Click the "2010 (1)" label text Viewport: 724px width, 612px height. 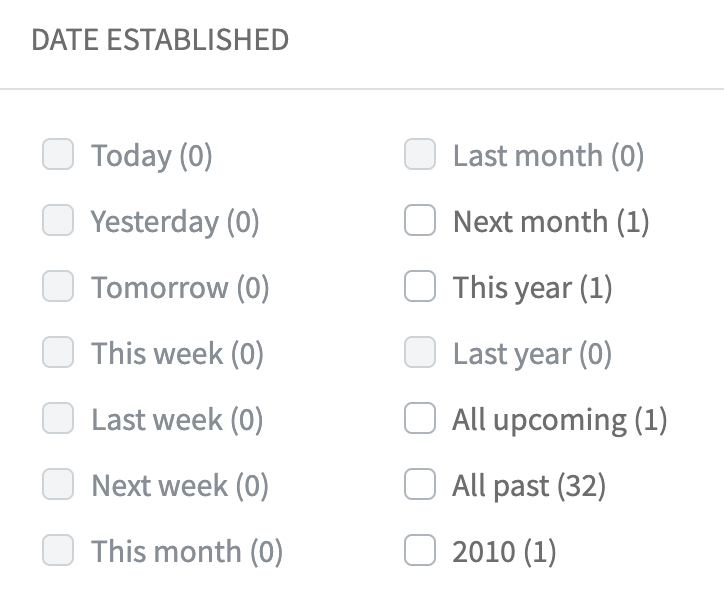coord(504,552)
